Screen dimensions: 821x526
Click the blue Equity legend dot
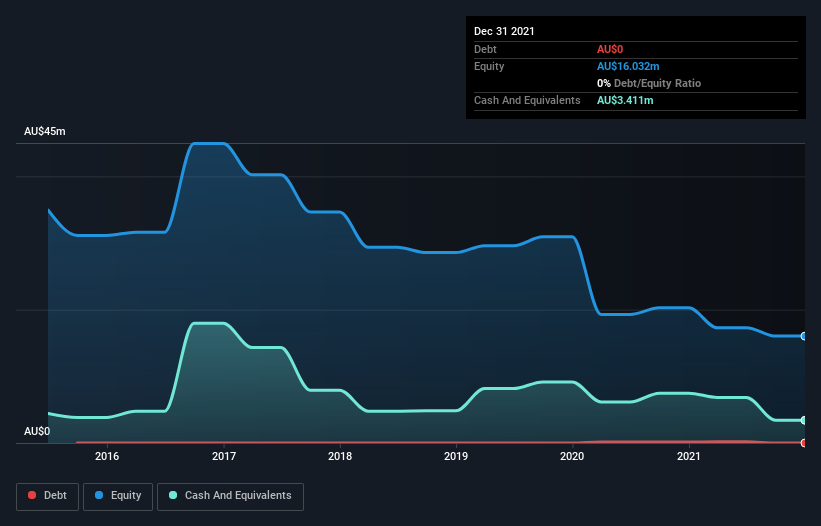point(99,495)
